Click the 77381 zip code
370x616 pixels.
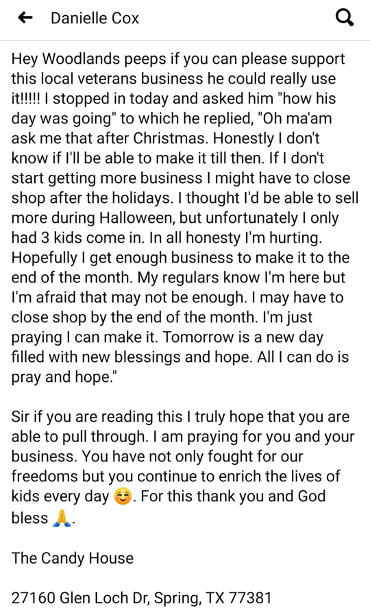[x=250, y=598]
